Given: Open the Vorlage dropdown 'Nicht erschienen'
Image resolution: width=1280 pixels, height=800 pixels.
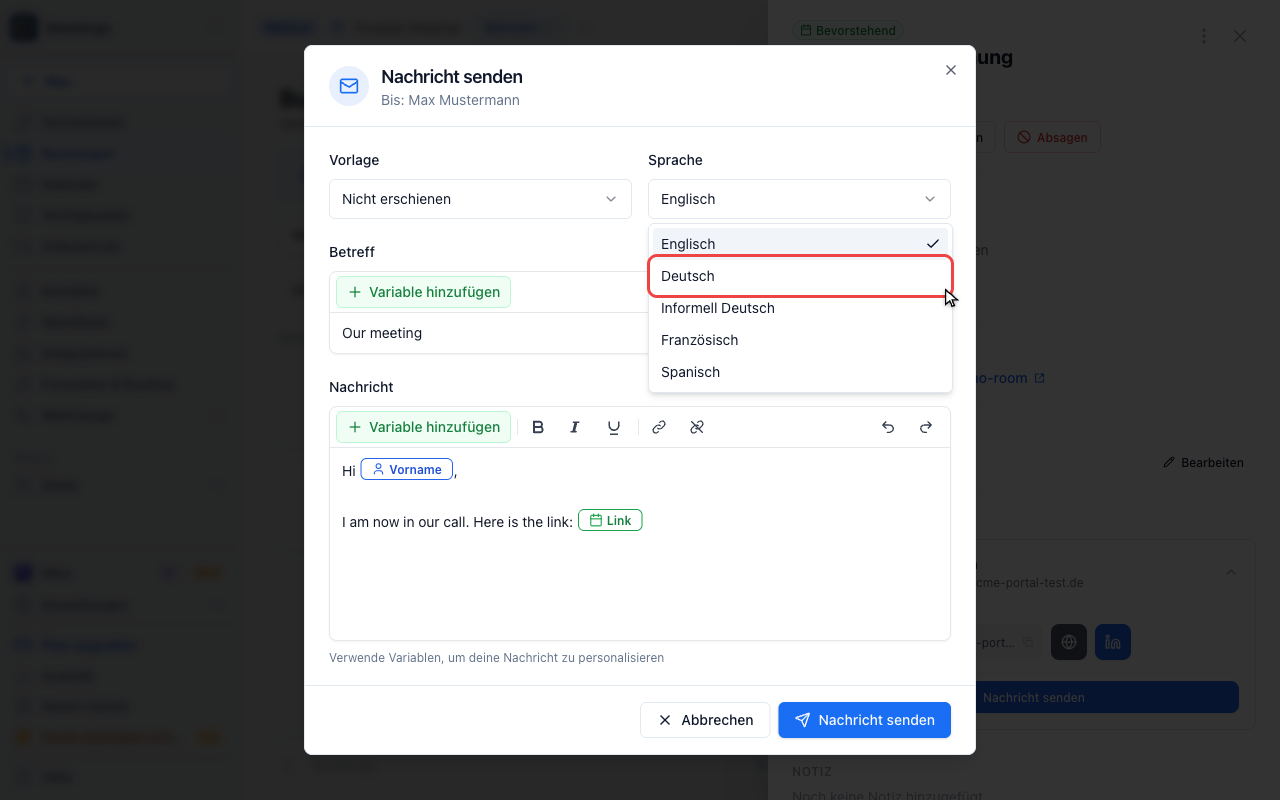Looking at the screenshot, I should click(480, 199).
